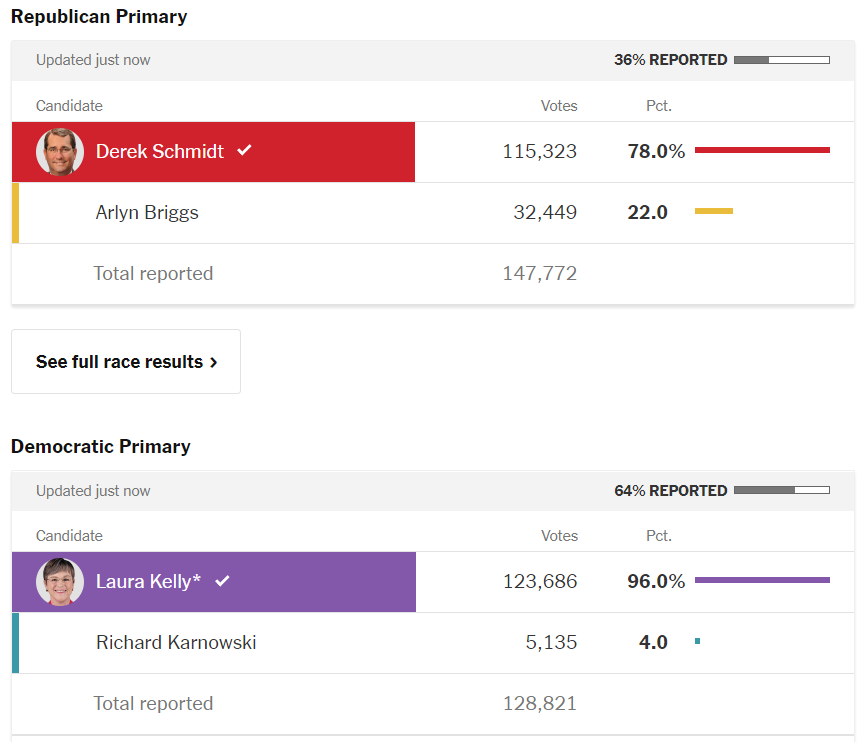
Task: Open the See full race results link
Action: coord(126,362)
